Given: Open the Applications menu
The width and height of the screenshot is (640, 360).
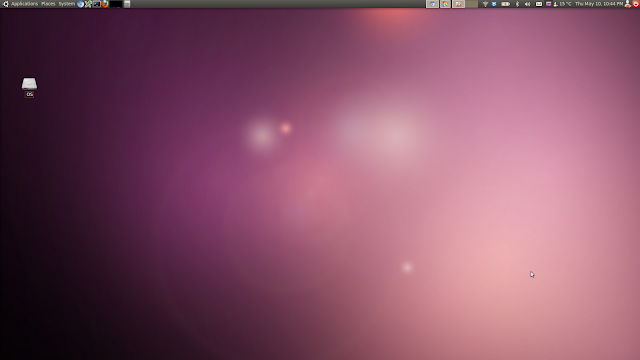Looking at the screenshot, I should [24, 4].
